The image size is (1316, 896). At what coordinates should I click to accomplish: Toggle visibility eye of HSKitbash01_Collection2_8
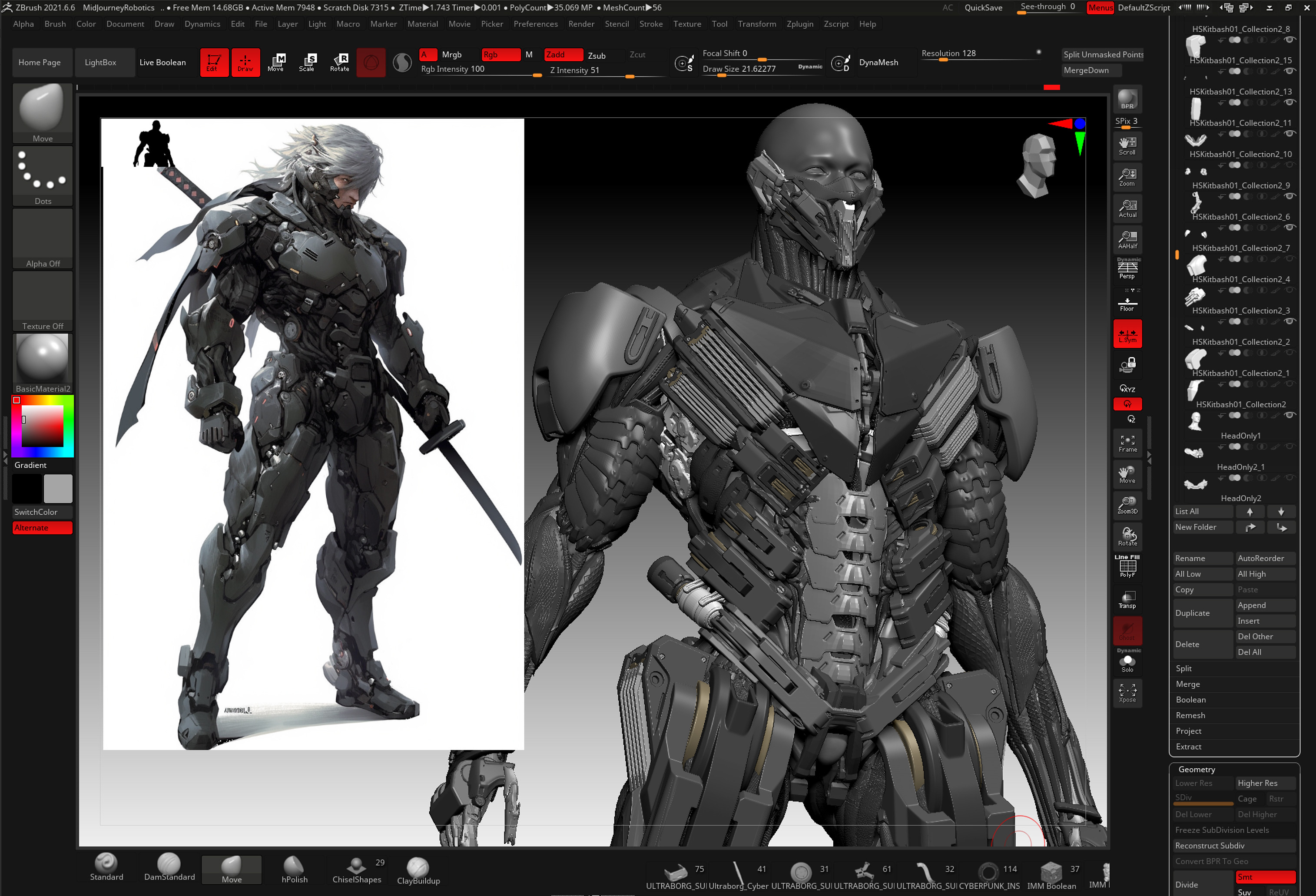tap(1289, 40)
